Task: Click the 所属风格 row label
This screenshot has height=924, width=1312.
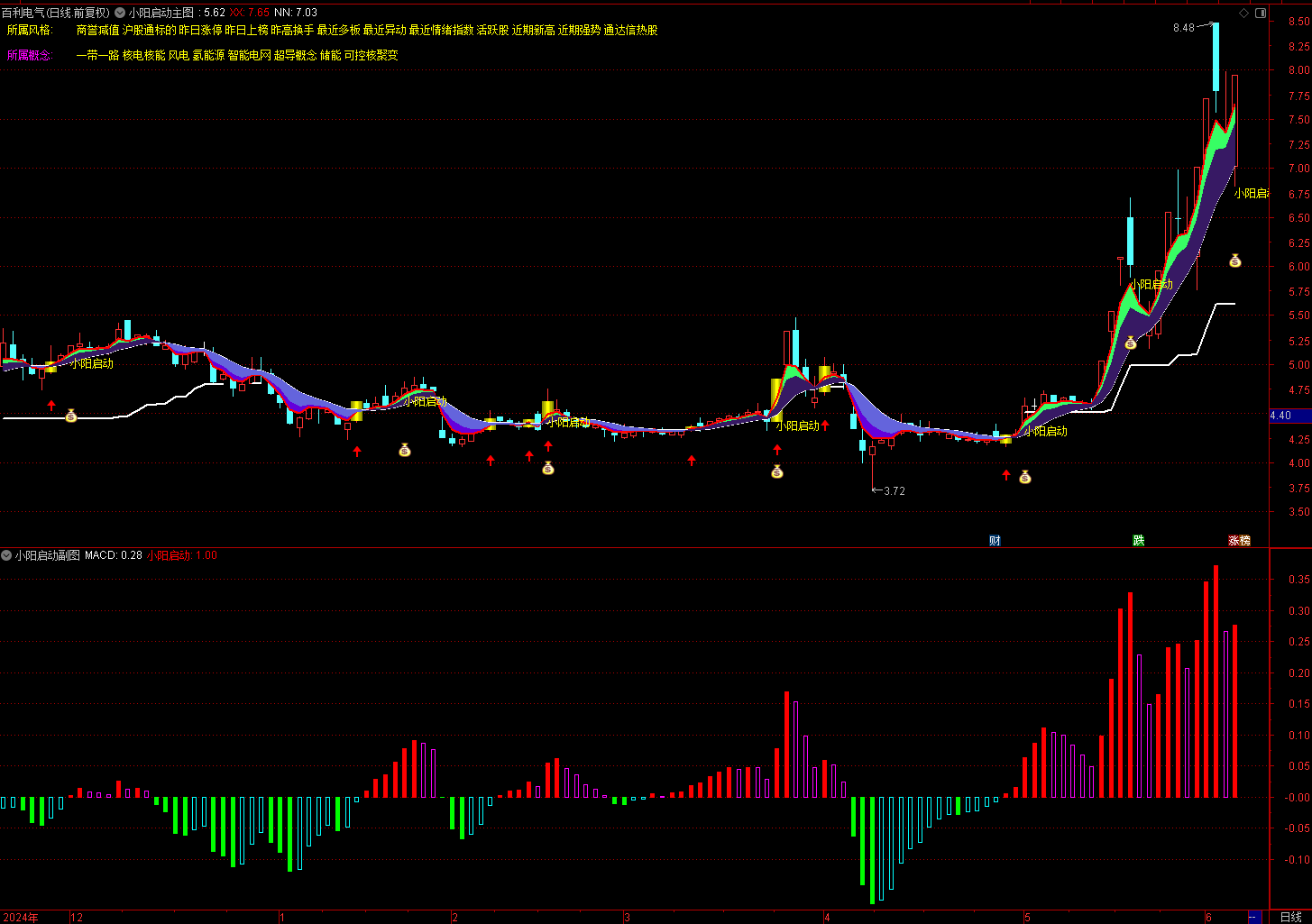Action: pyautogui.click(x=30, y=30)
